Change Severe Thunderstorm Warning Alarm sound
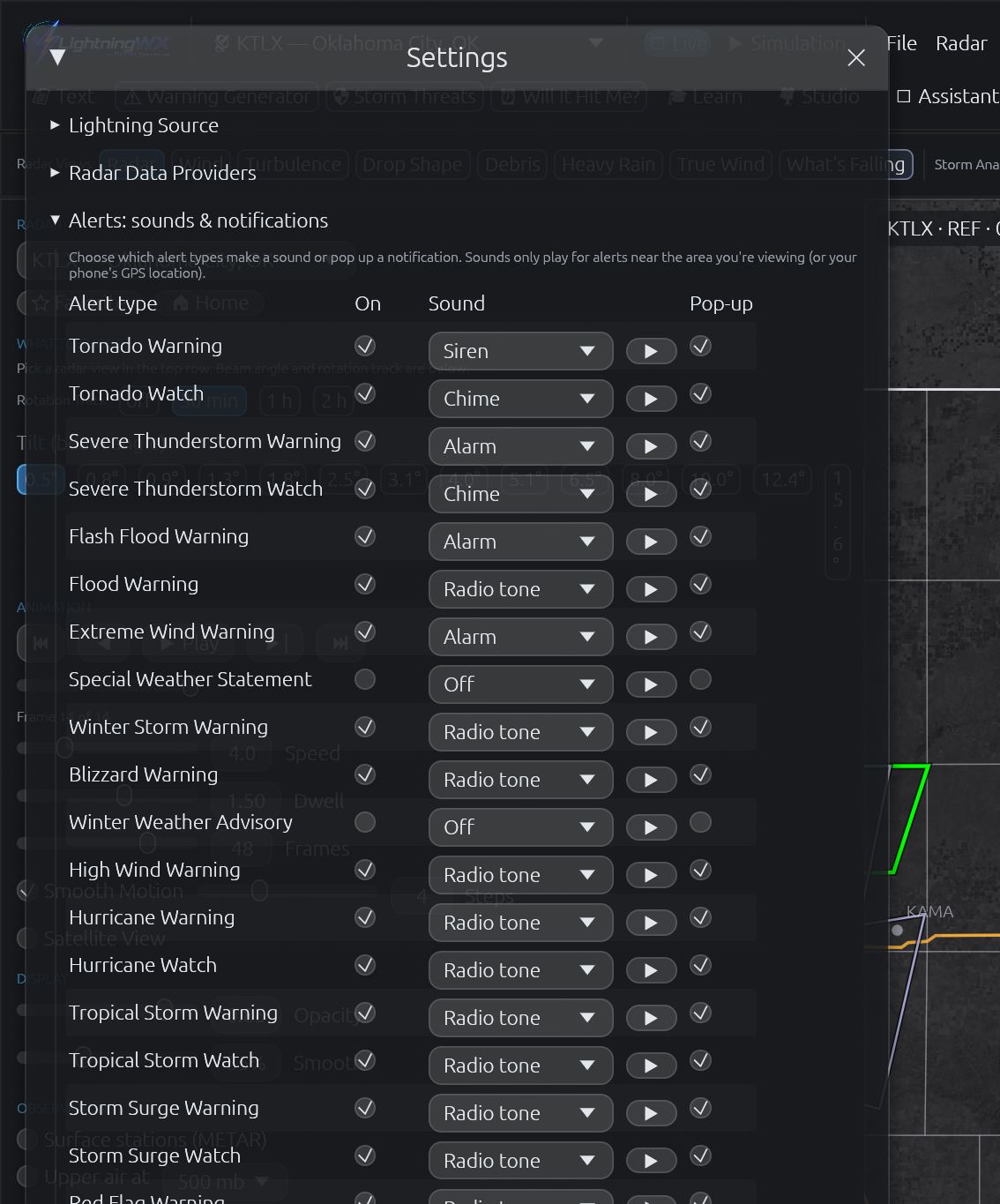The width and height of the screenshot is (1000, 1204). pos(520,446)
